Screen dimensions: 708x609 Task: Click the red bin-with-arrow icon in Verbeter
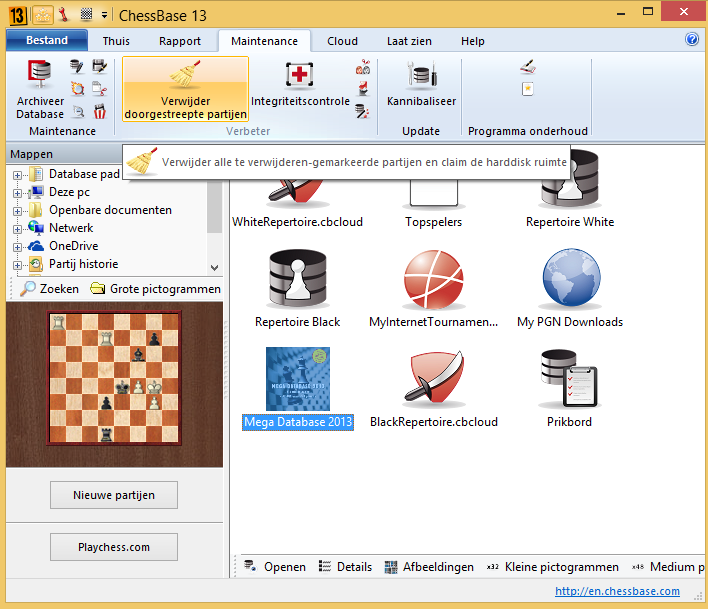click(363, 88)
